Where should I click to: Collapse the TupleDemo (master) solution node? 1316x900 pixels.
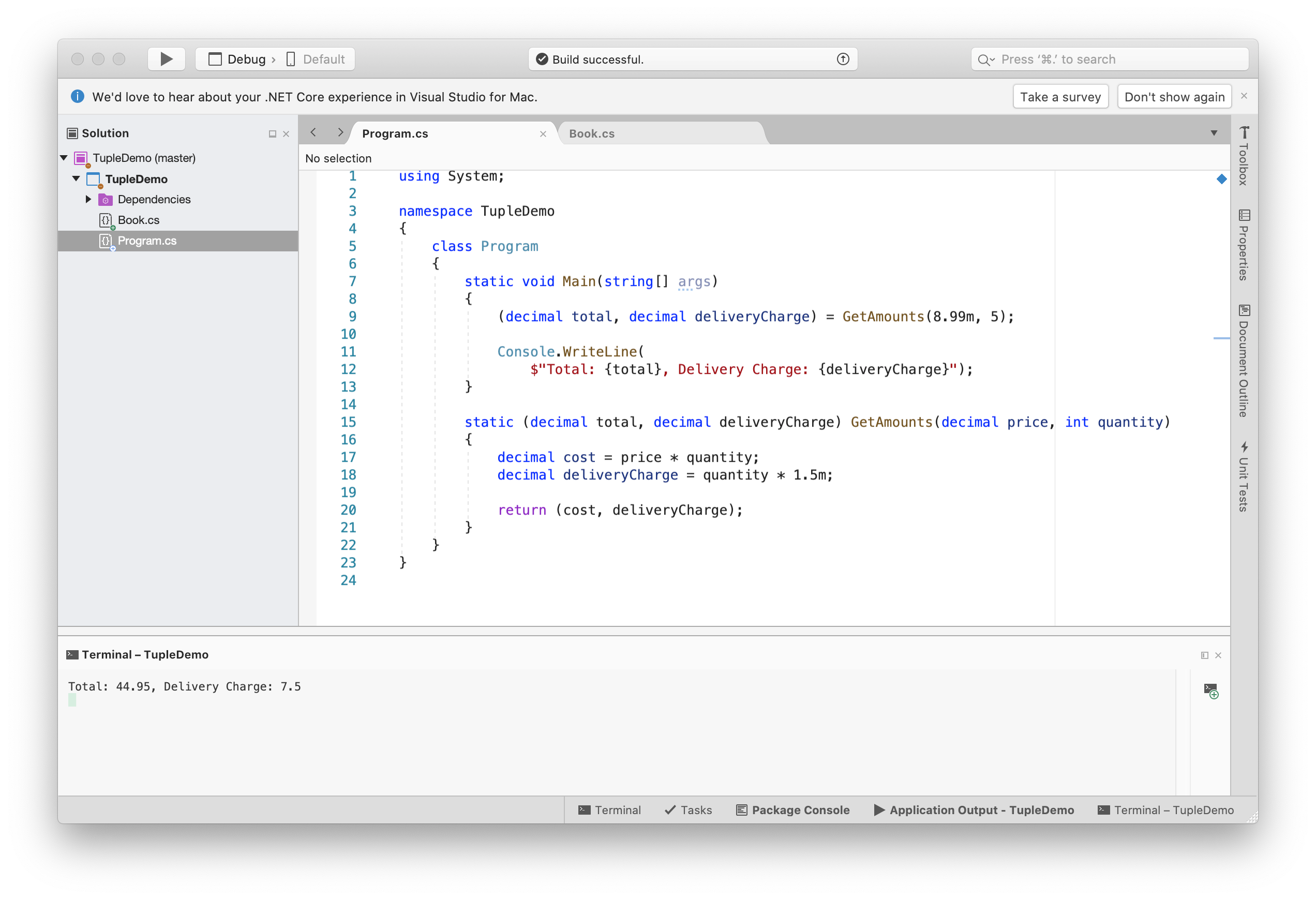[64, 158]
